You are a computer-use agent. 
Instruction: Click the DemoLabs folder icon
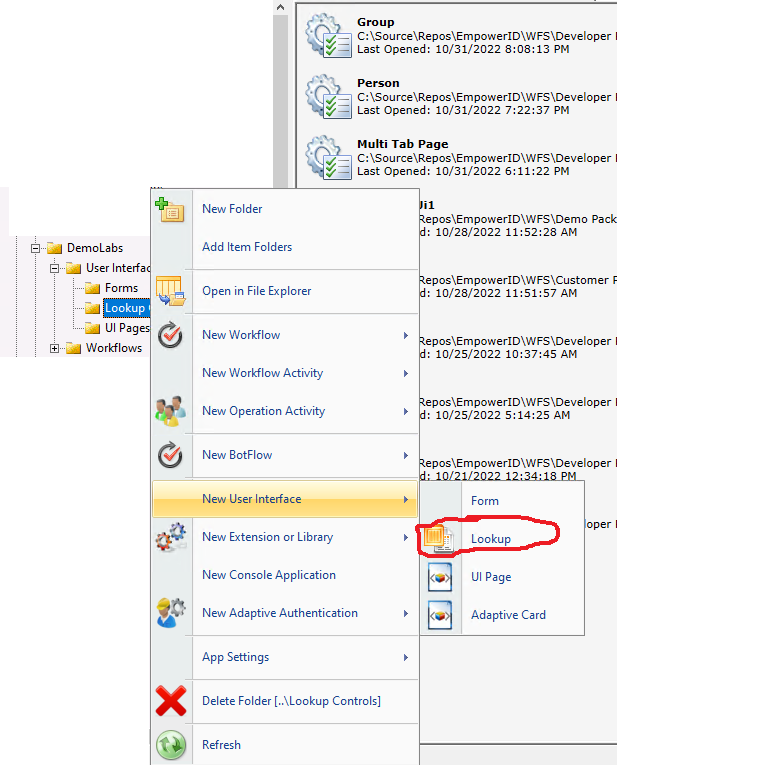coord(54,248)
